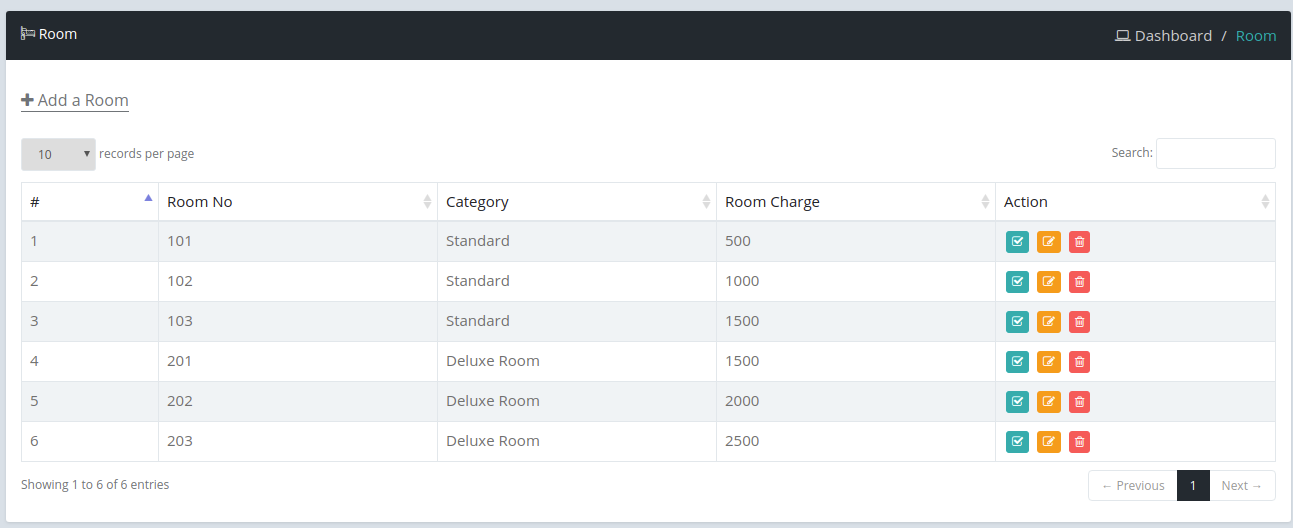Click the green check icon for room 201
Viewport: 1293px width, 528px height.
click(1017, 362)
